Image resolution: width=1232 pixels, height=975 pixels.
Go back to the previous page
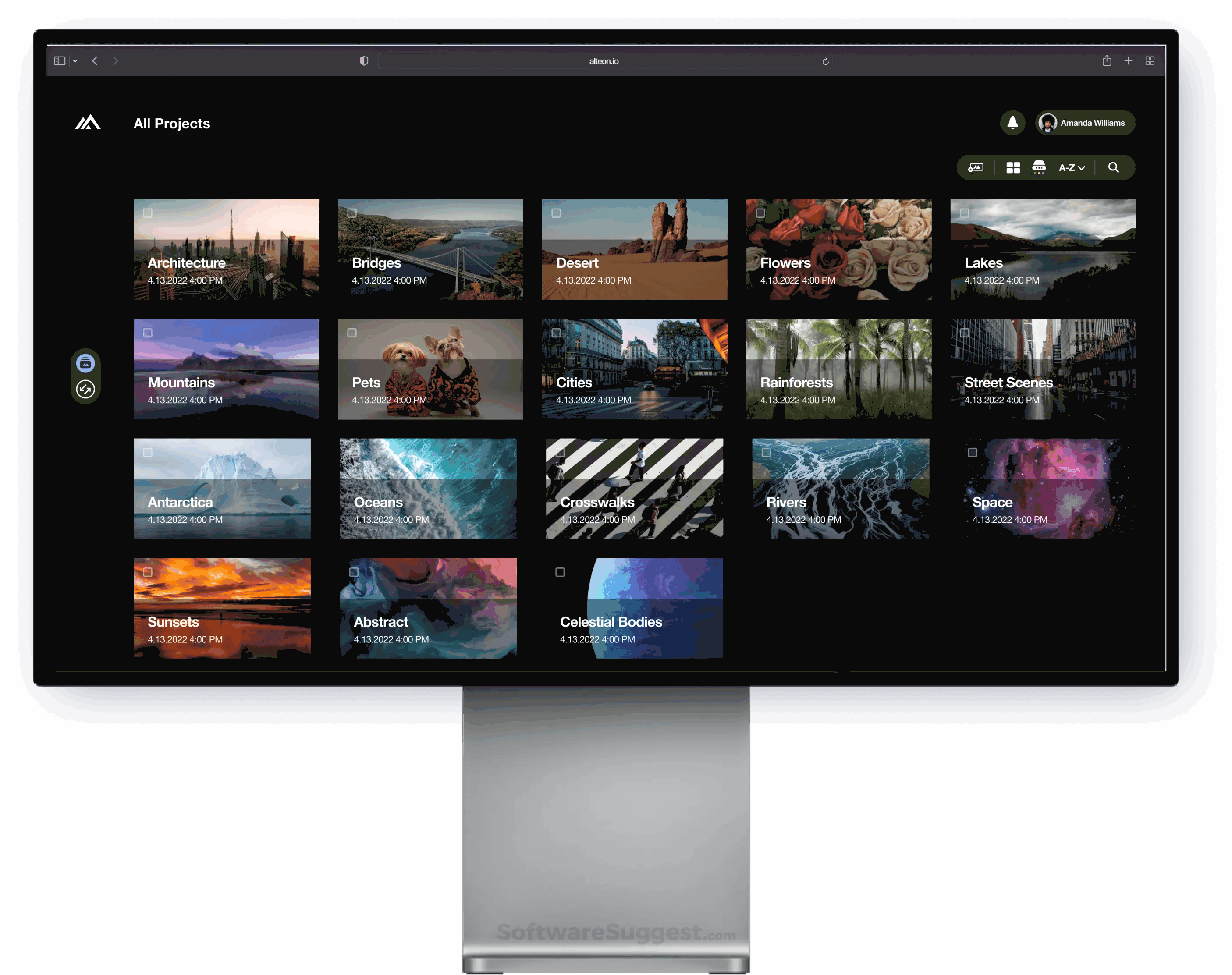[x=95, y=61]
